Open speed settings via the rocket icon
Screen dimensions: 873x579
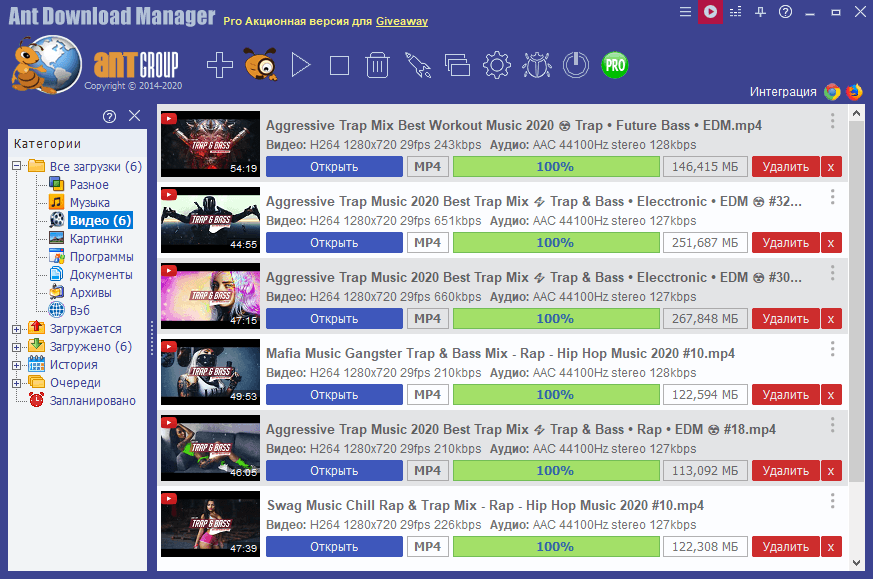click(x=417, y=65)
